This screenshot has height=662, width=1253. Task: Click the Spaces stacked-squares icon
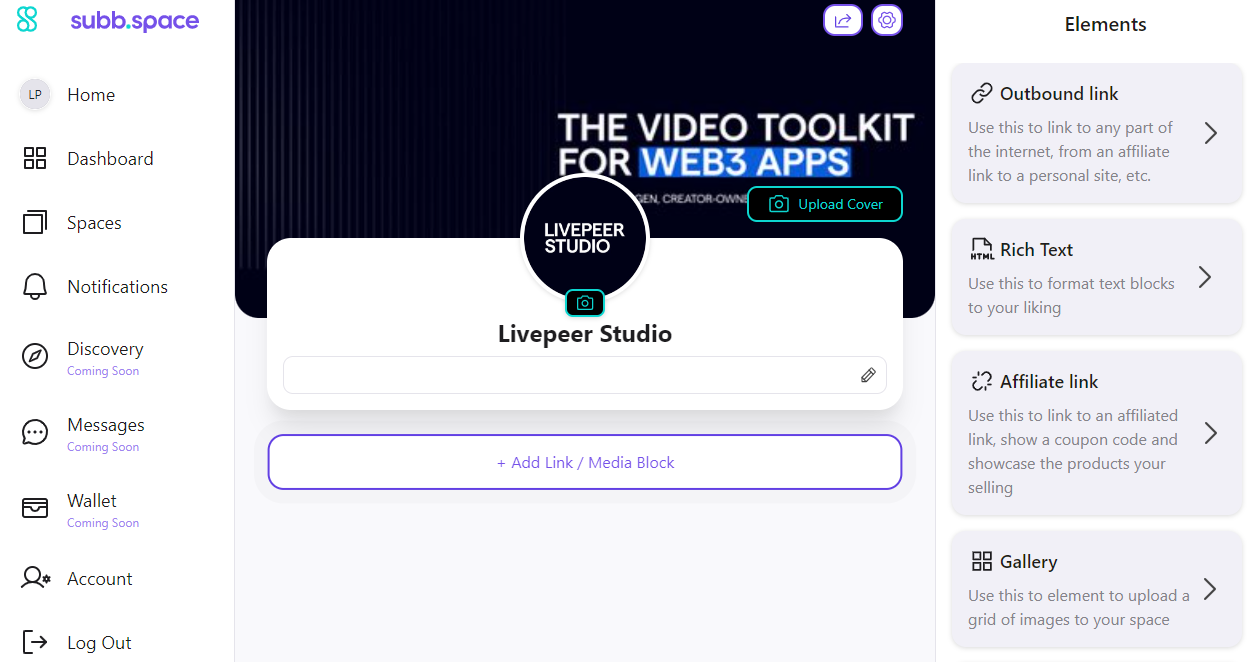(x=35, y=222)
